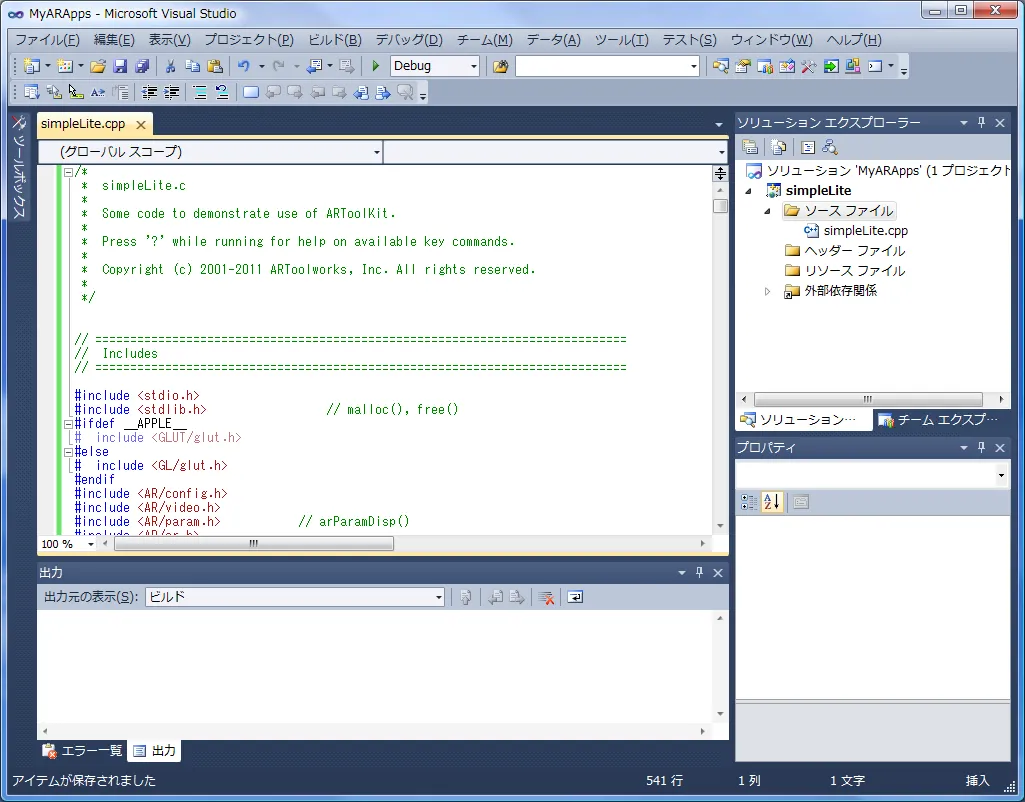Click the Solution Explorer horizontal scrollbar
The width and height of the screenshot is (1025, 802).
point(868,399)
